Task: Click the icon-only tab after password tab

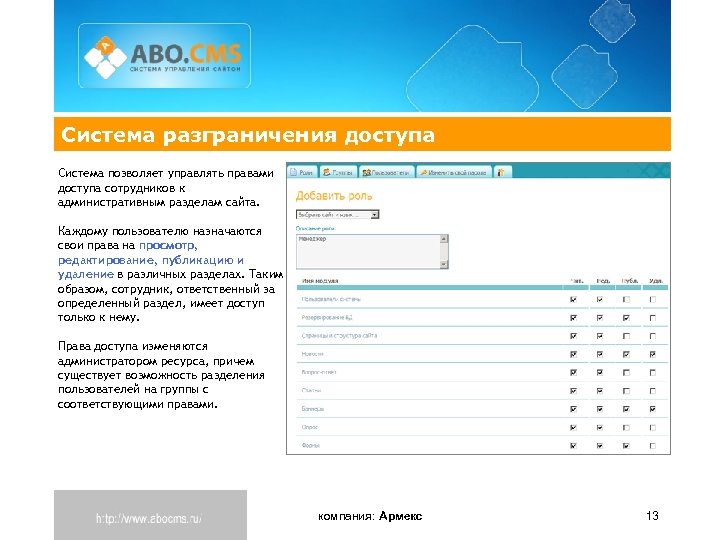Action: (x=502, y=172)
